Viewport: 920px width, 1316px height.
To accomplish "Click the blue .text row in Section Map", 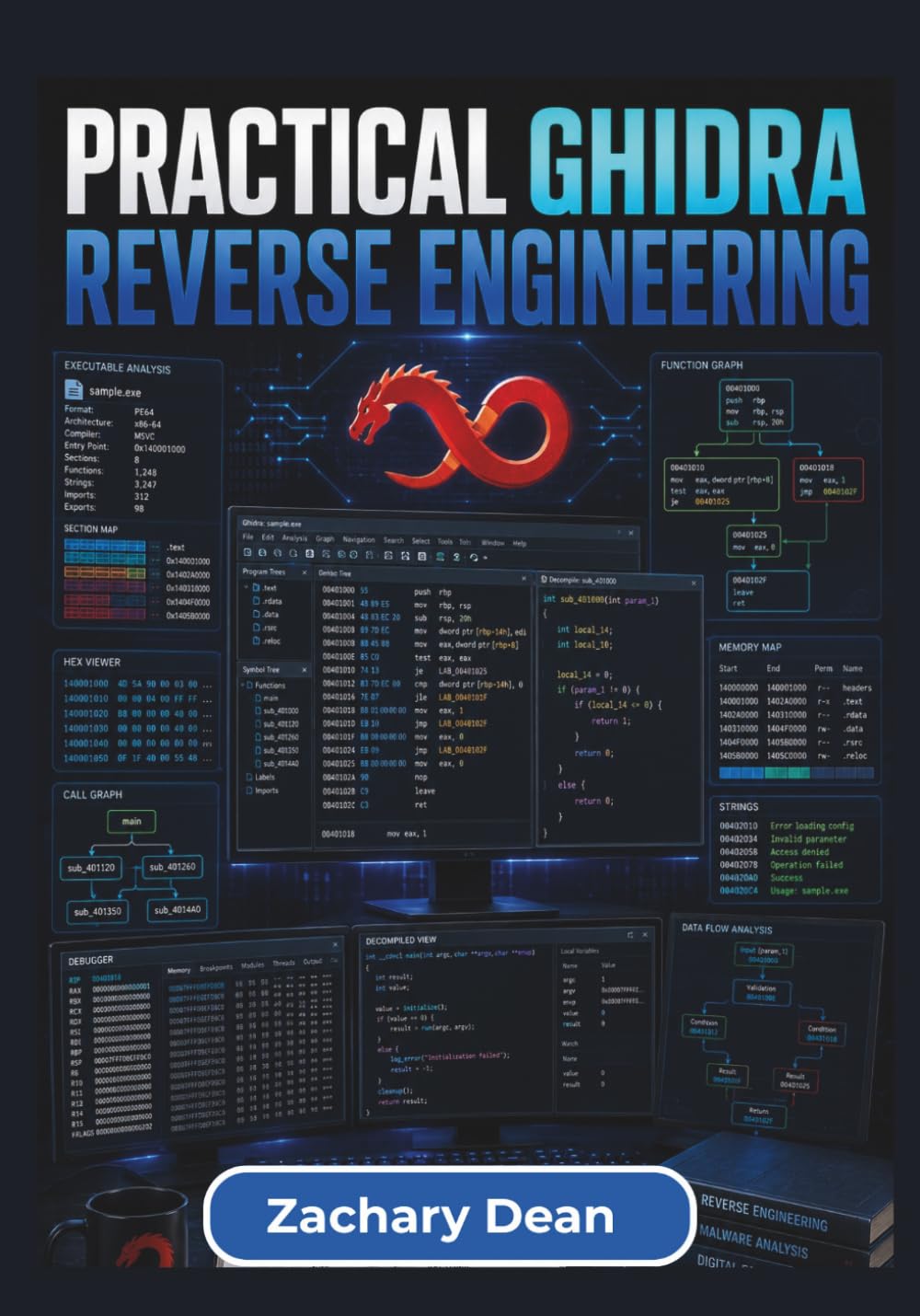I will tap(105, 546).
